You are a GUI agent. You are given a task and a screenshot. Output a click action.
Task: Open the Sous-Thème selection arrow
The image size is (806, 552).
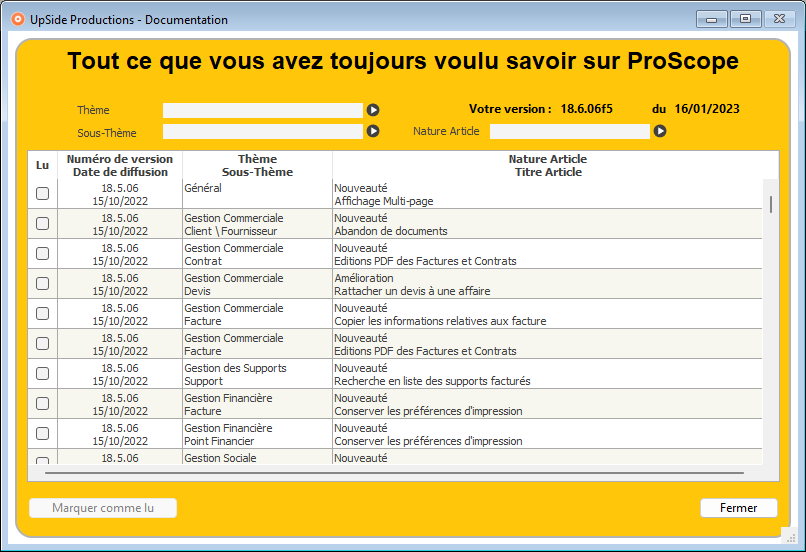coord(373,131)
